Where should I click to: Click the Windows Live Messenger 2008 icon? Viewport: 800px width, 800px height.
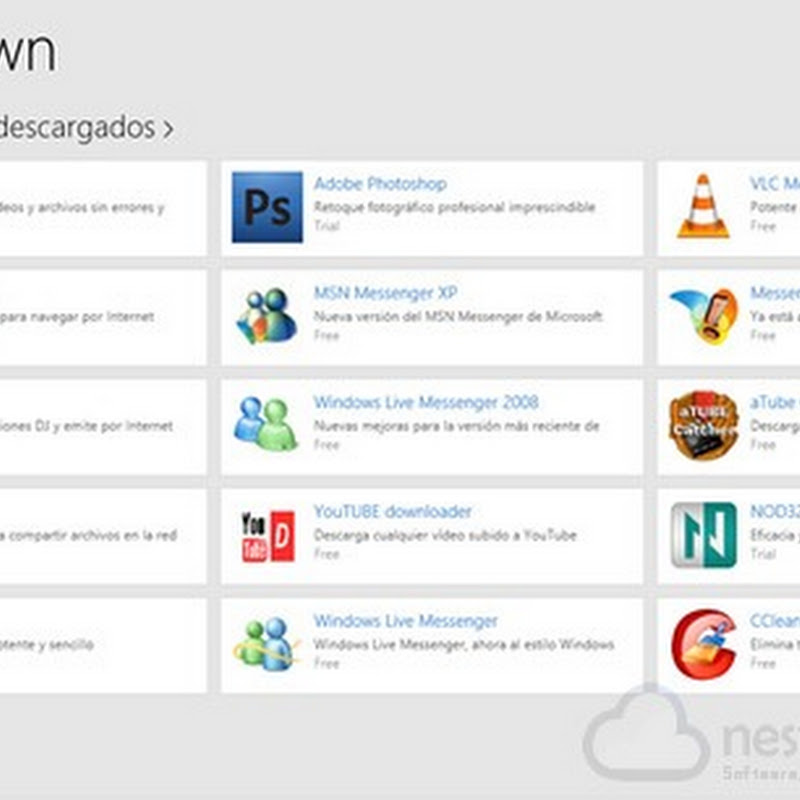point(266,424)
